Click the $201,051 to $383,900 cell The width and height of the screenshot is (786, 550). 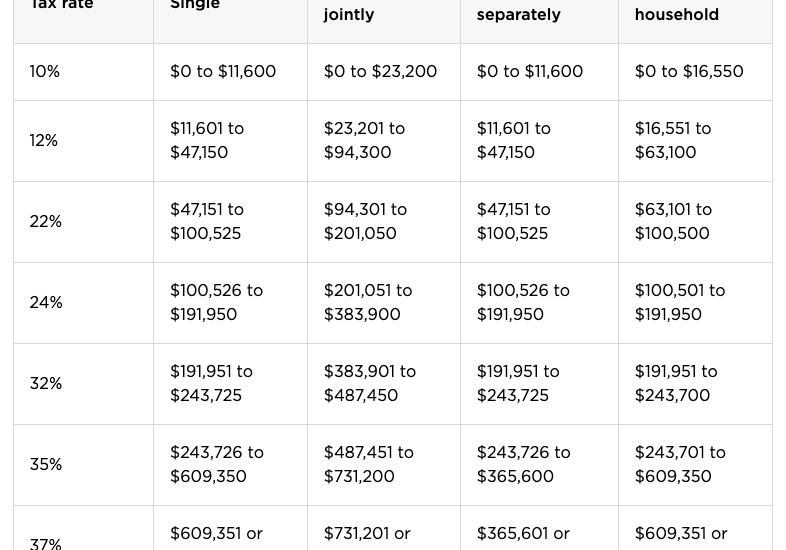click(x=384, y=303)
